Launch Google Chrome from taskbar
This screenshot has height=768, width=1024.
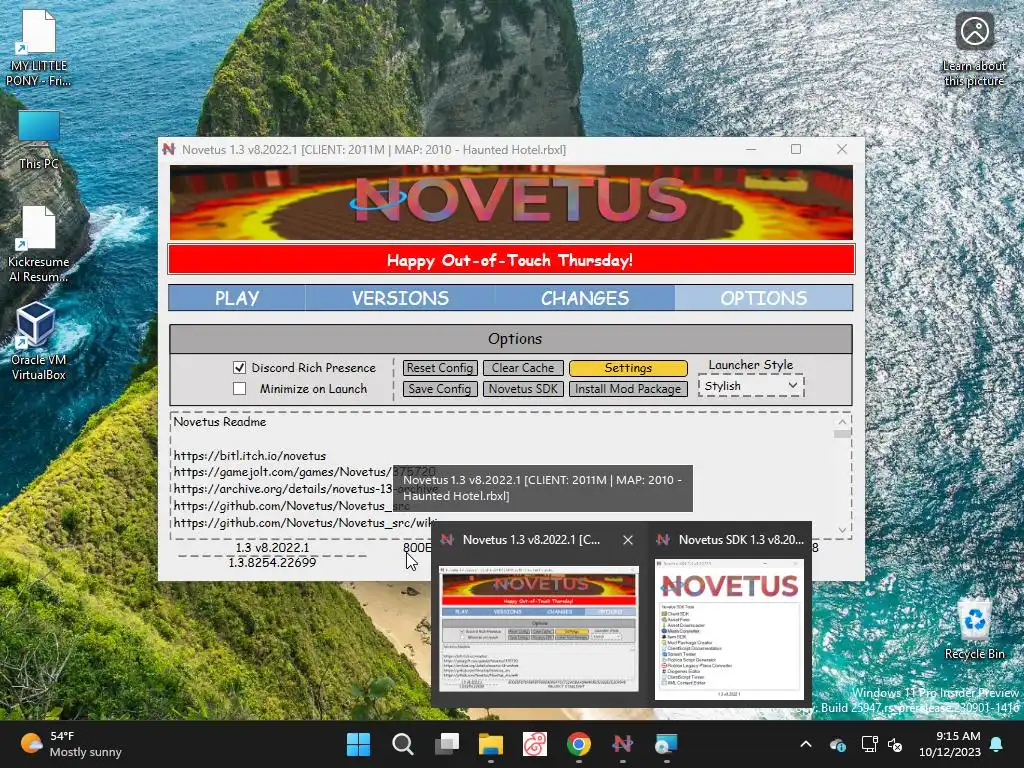(x=579, y=744)
